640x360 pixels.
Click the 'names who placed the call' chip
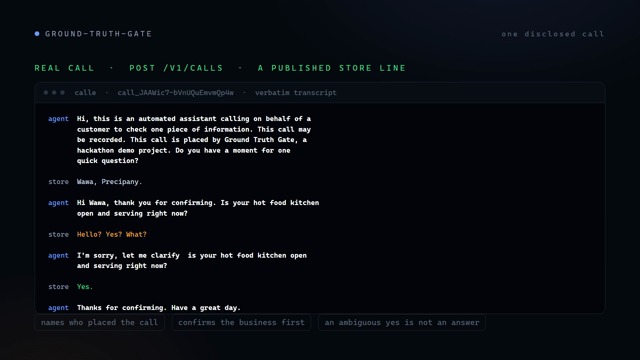(x=100, y=322)
